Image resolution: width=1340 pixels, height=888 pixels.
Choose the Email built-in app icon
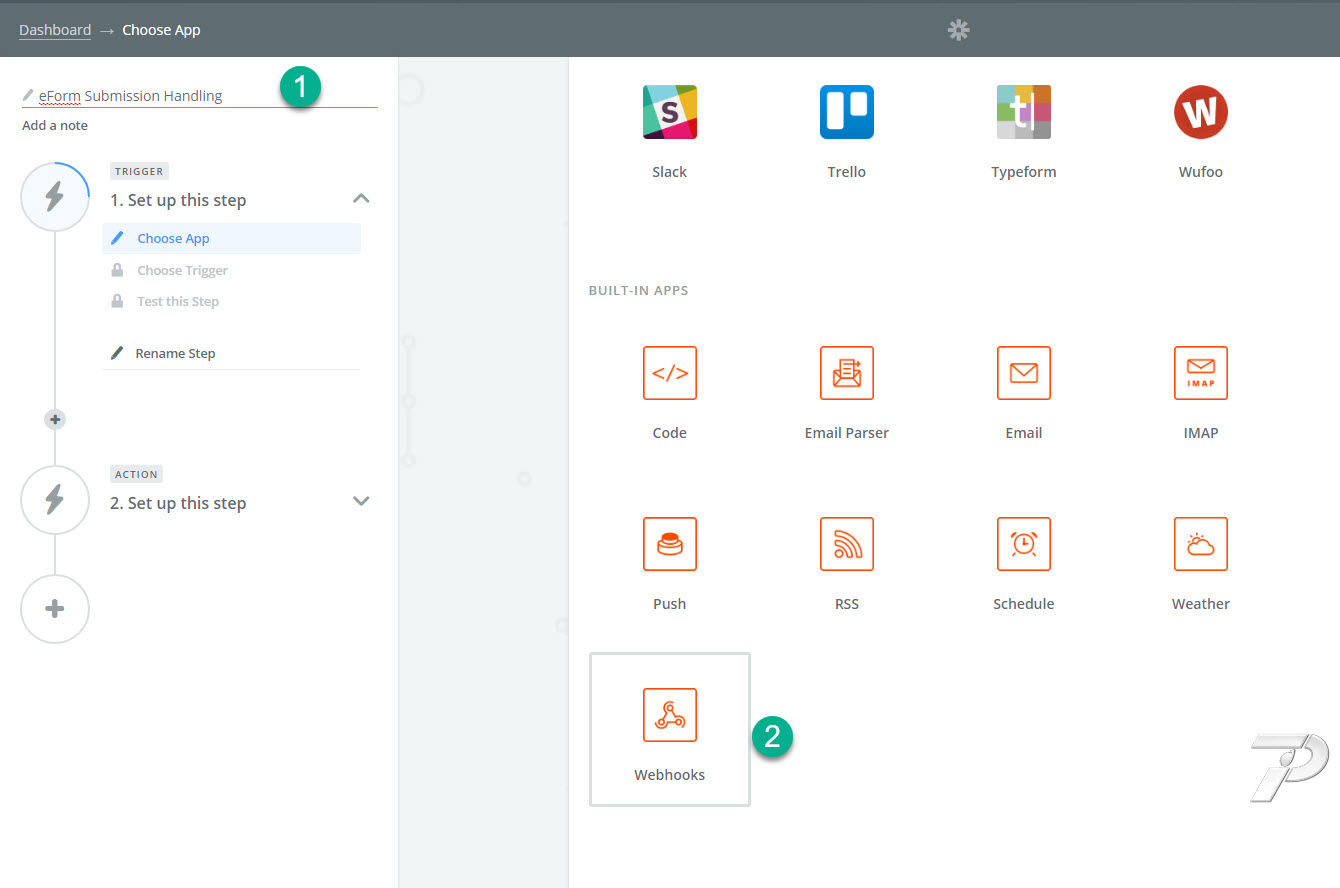pyautogui.click(x=1023, y=373)
